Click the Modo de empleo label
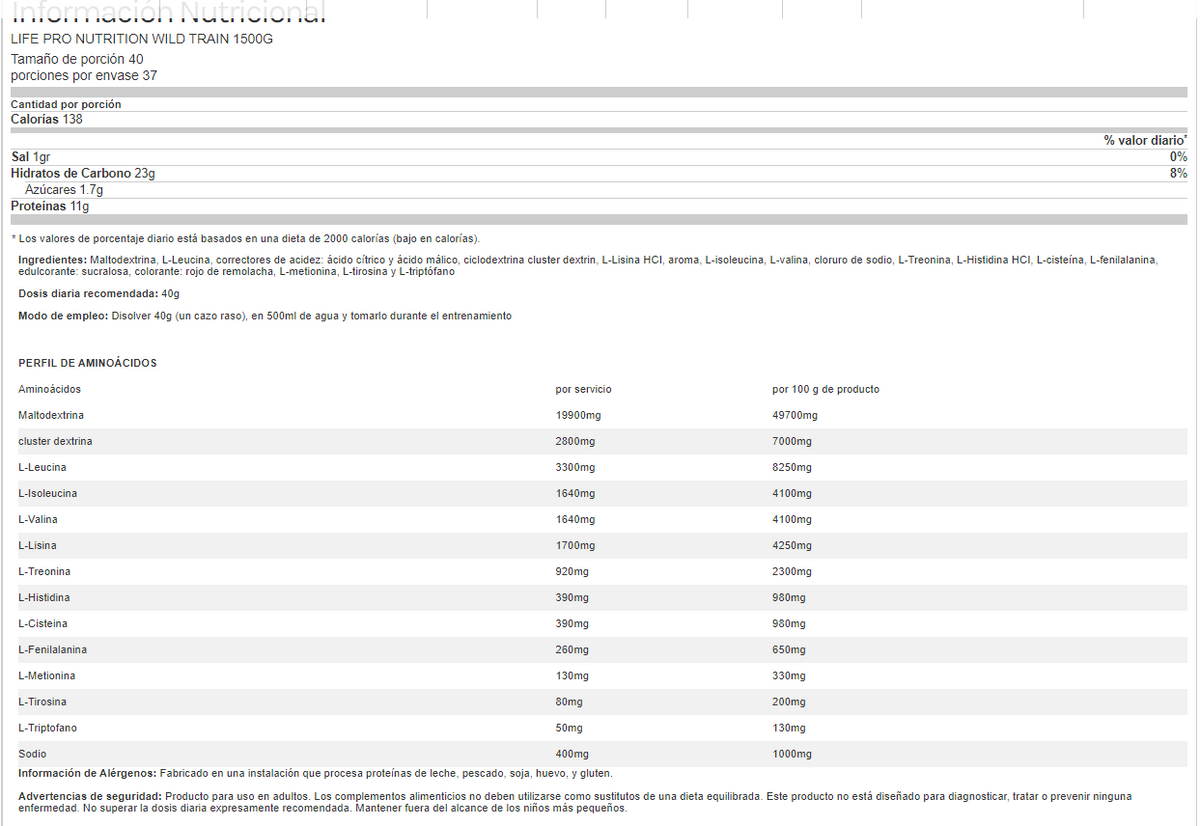 pos(62,316)
